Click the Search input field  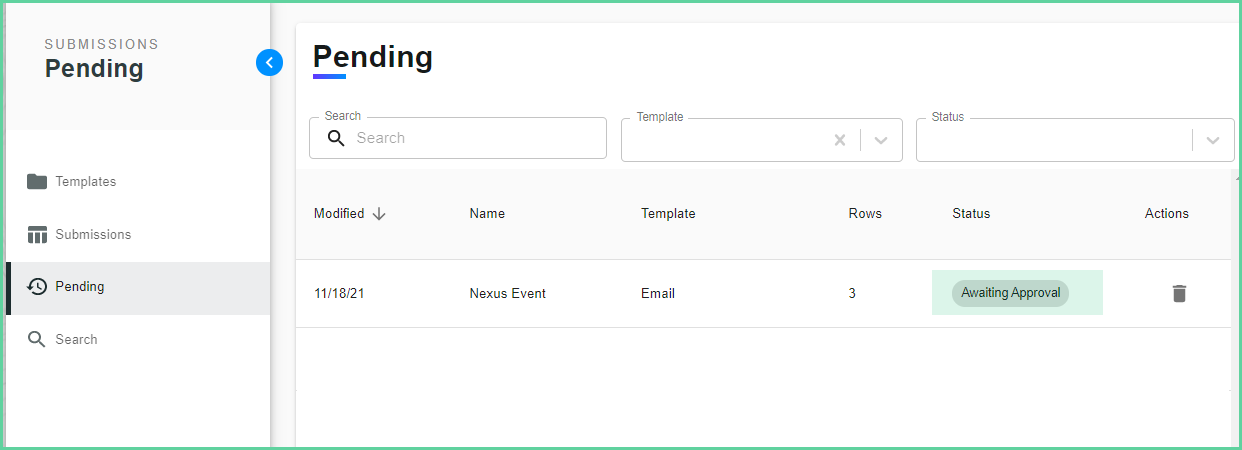pos(458,138)
